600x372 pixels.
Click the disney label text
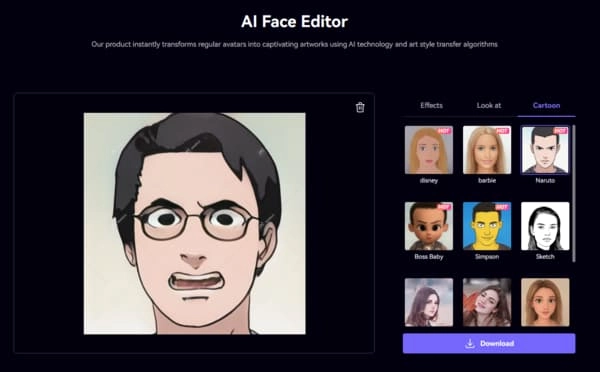[x=429, y=180]
